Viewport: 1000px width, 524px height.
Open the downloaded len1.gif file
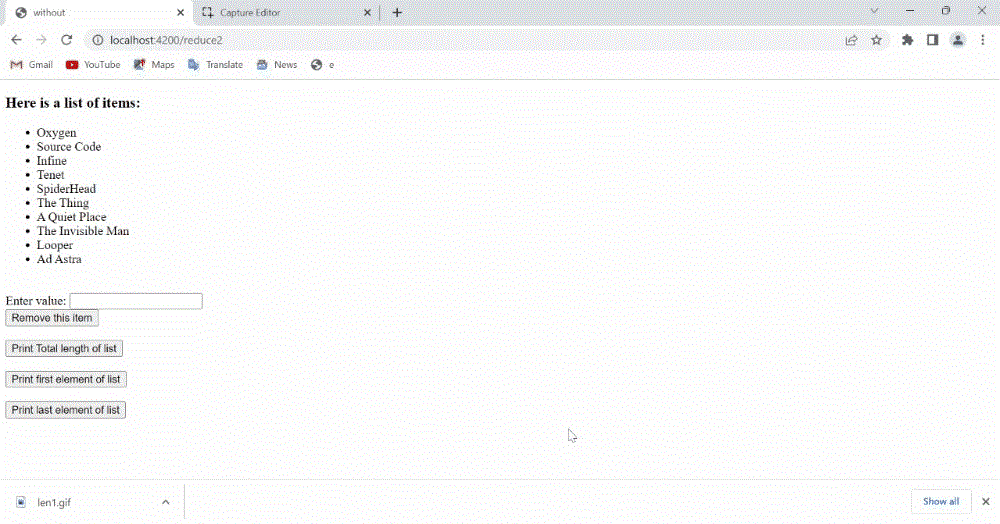[54, 502]
